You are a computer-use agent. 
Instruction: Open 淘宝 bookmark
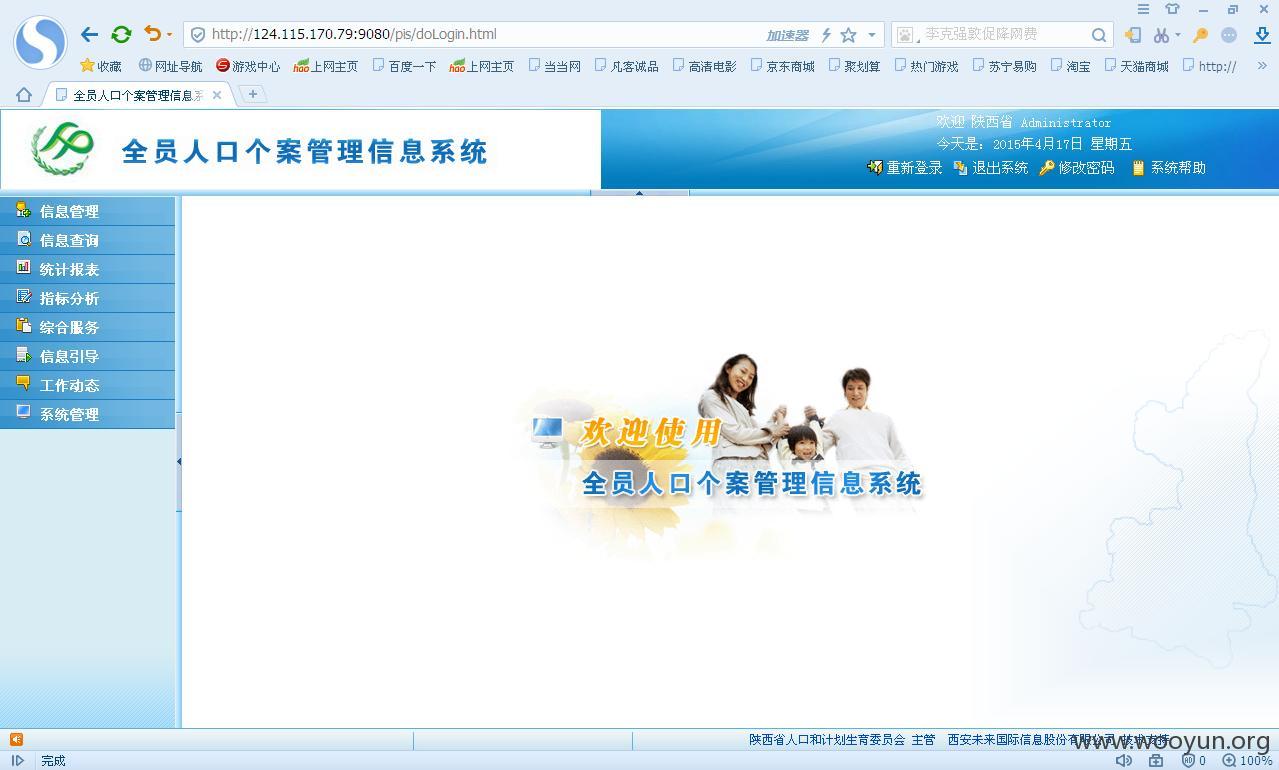[x=1071, y=66]
